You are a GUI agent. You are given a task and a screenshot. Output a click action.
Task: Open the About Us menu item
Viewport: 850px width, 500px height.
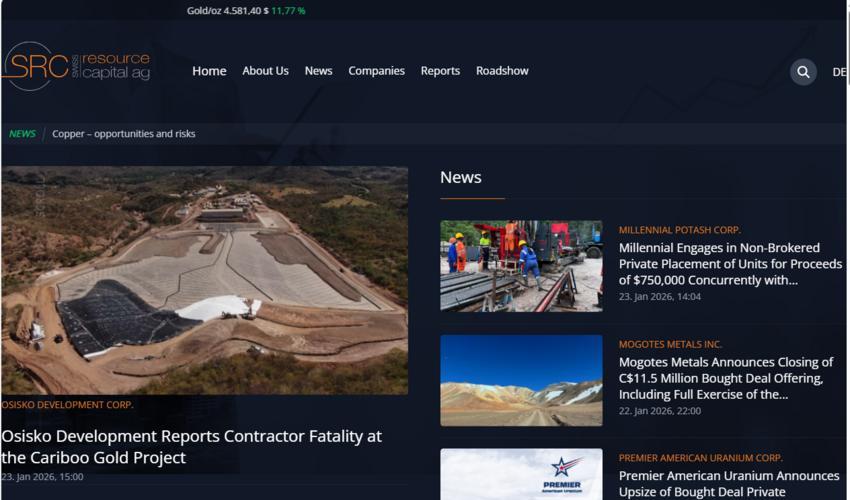pyautogui.click(x=265, y=71)
